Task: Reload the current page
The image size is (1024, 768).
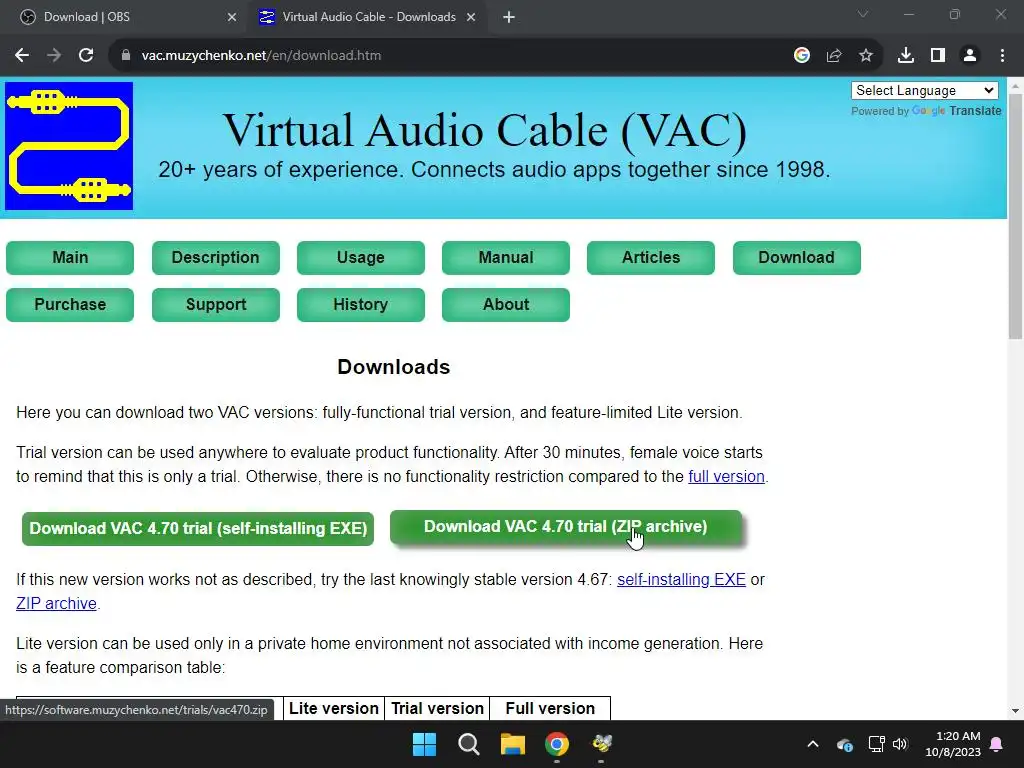Action: (86, 56)
